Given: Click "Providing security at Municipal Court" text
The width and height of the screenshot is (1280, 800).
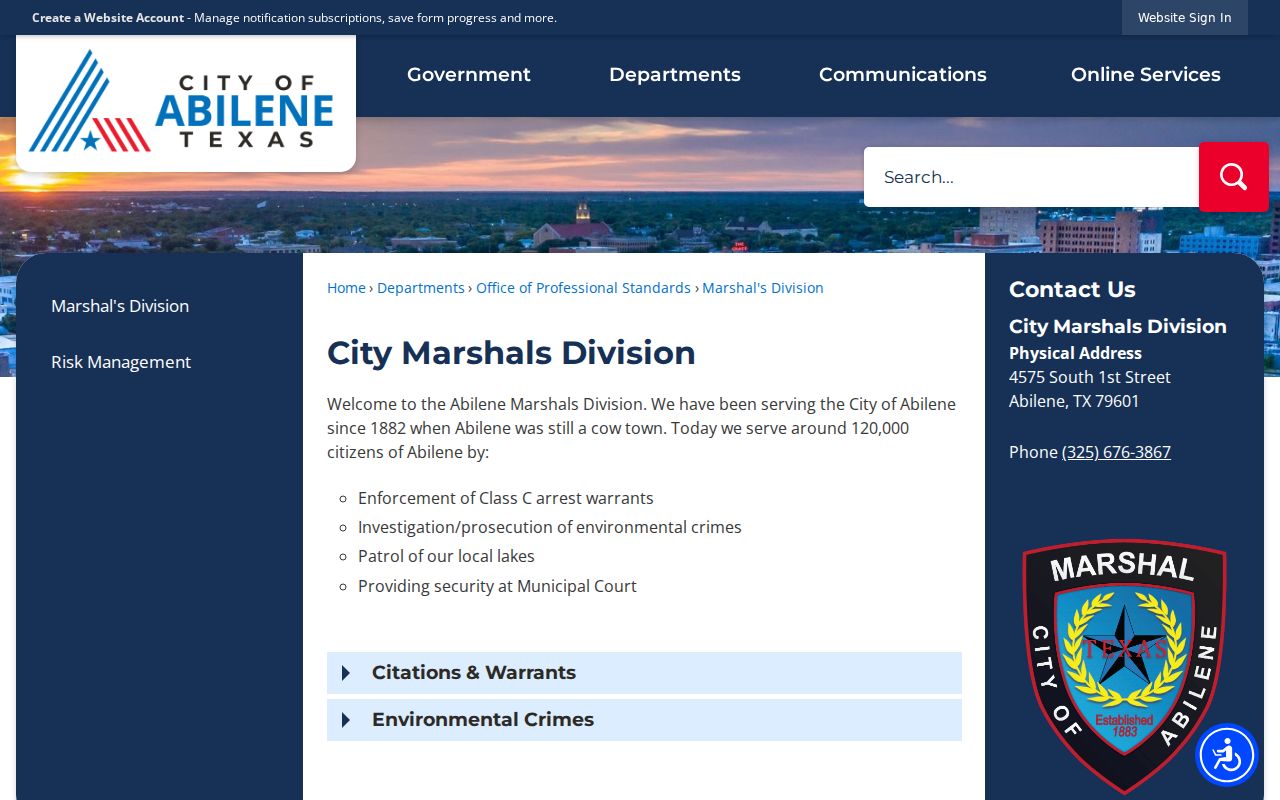Looking at the screenshot, I should [497, 586].
